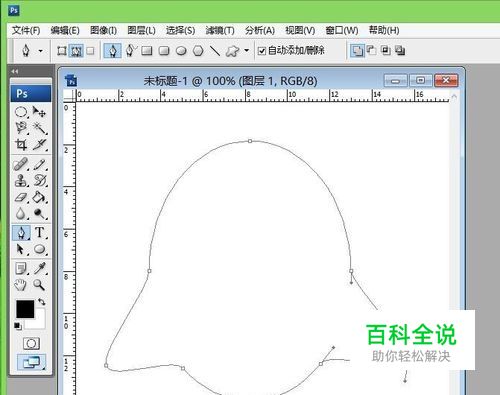Image resolution: width=500 pixels, height=395 pixels.
Task: Open the pen tool preset dropdown arrow
Action: tap(40, 51)
